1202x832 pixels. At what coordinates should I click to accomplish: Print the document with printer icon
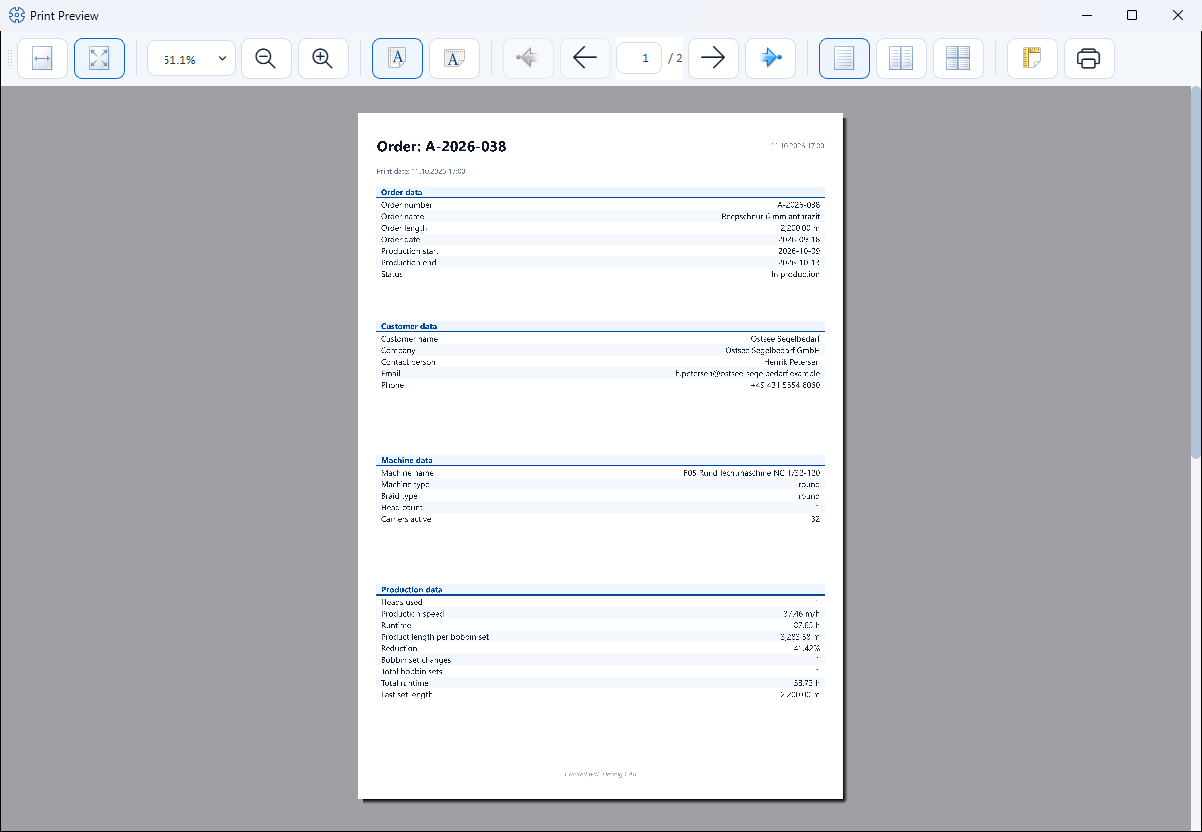(x=1089, y=59)
